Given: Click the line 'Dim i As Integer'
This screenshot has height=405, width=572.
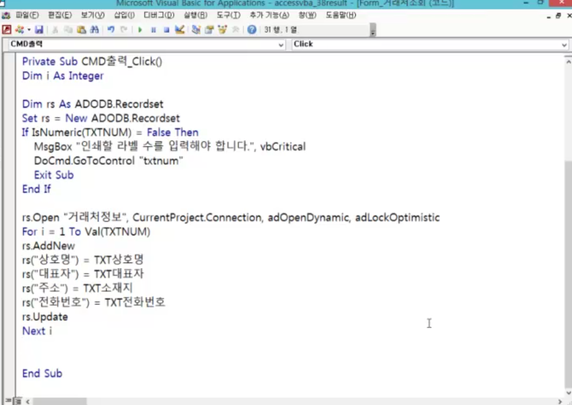Looking at the screenshot, I should coord(63,76).
